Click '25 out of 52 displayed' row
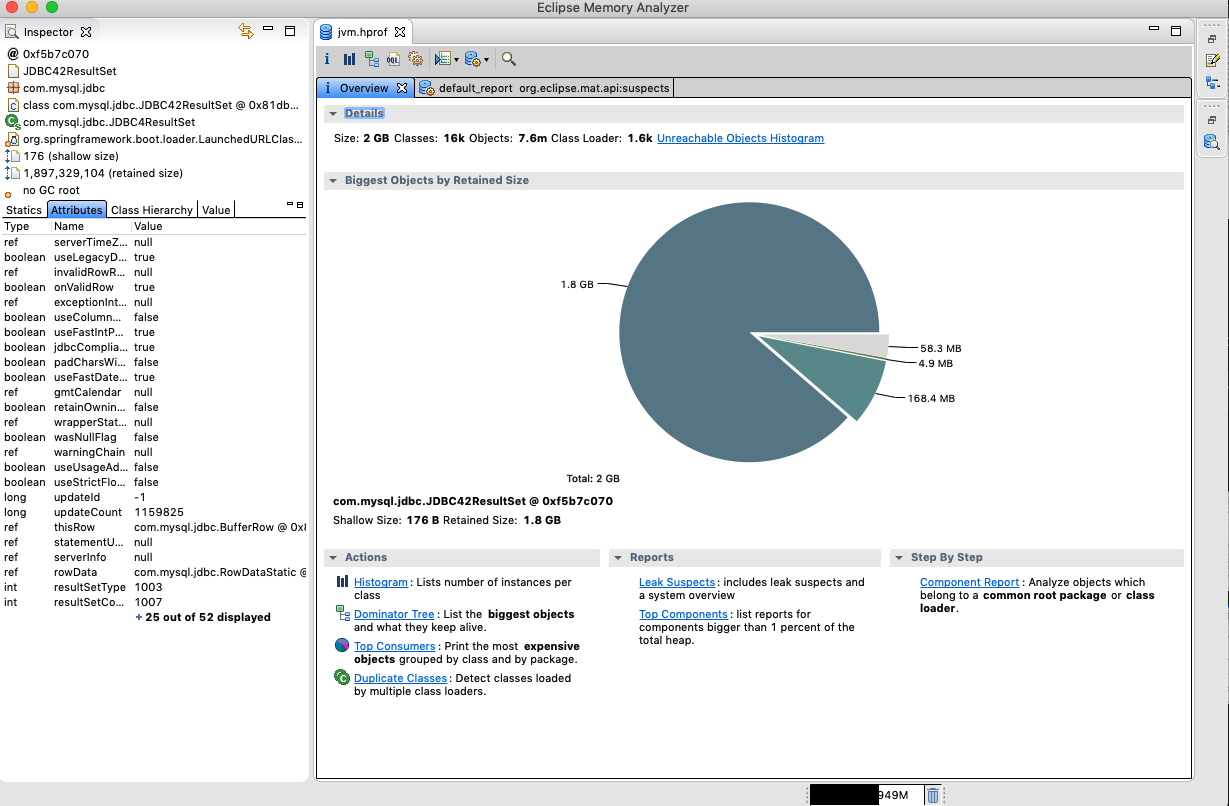This screenshot has width=1229, height=806. tap(203, 617)
